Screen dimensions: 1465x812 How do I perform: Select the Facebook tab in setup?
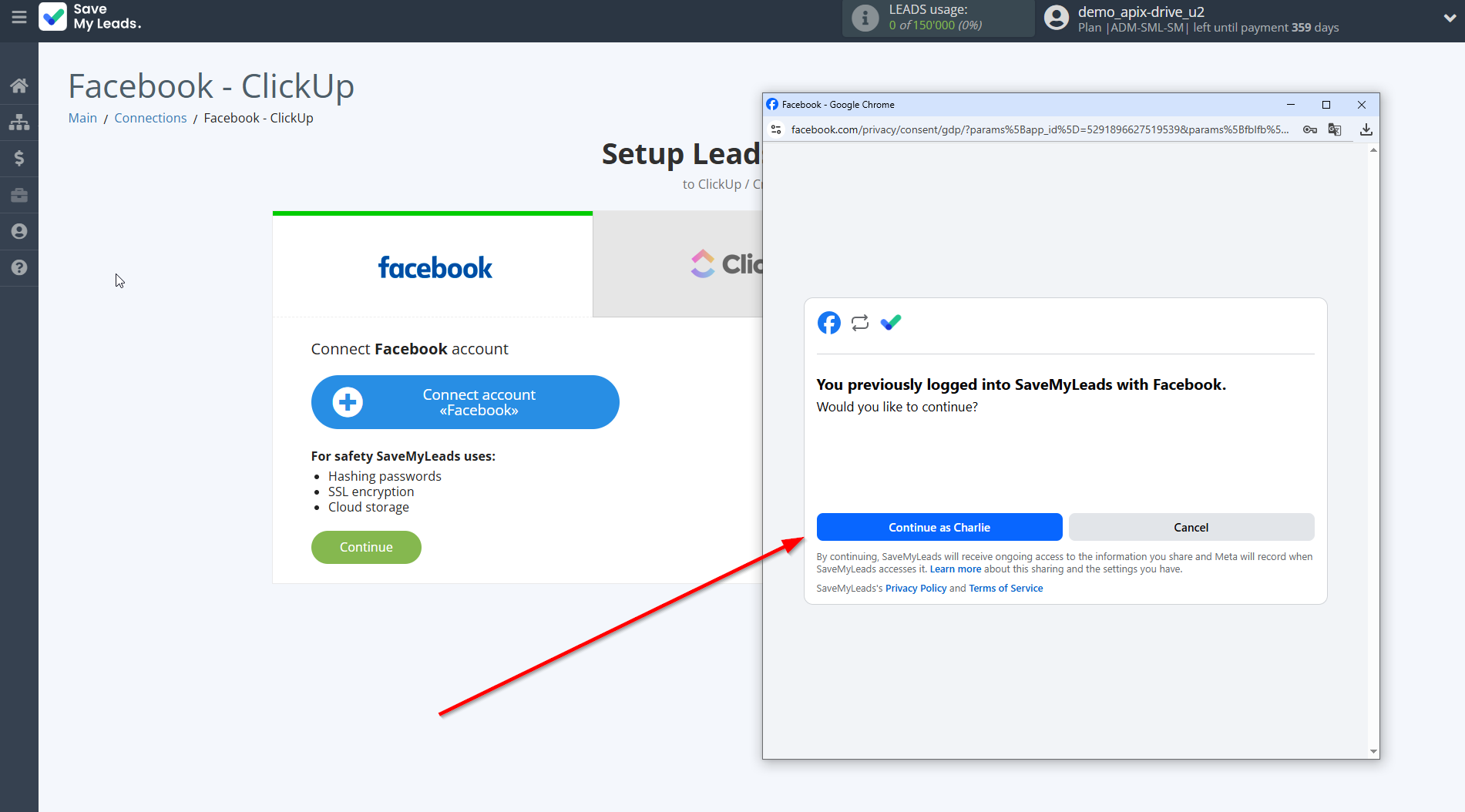pyautogui.click(x=433, y=267)
